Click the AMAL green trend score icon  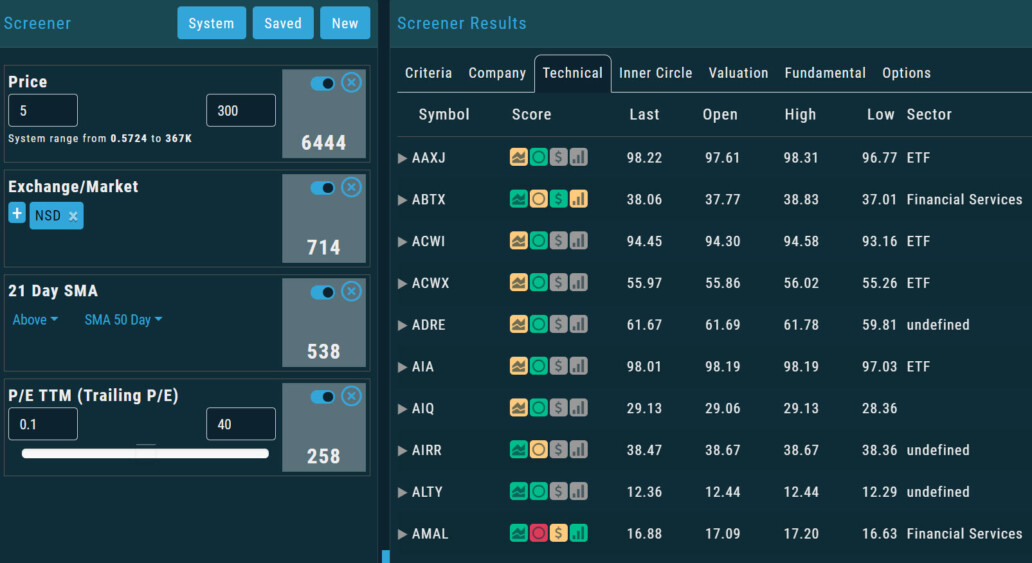(519, 533)
